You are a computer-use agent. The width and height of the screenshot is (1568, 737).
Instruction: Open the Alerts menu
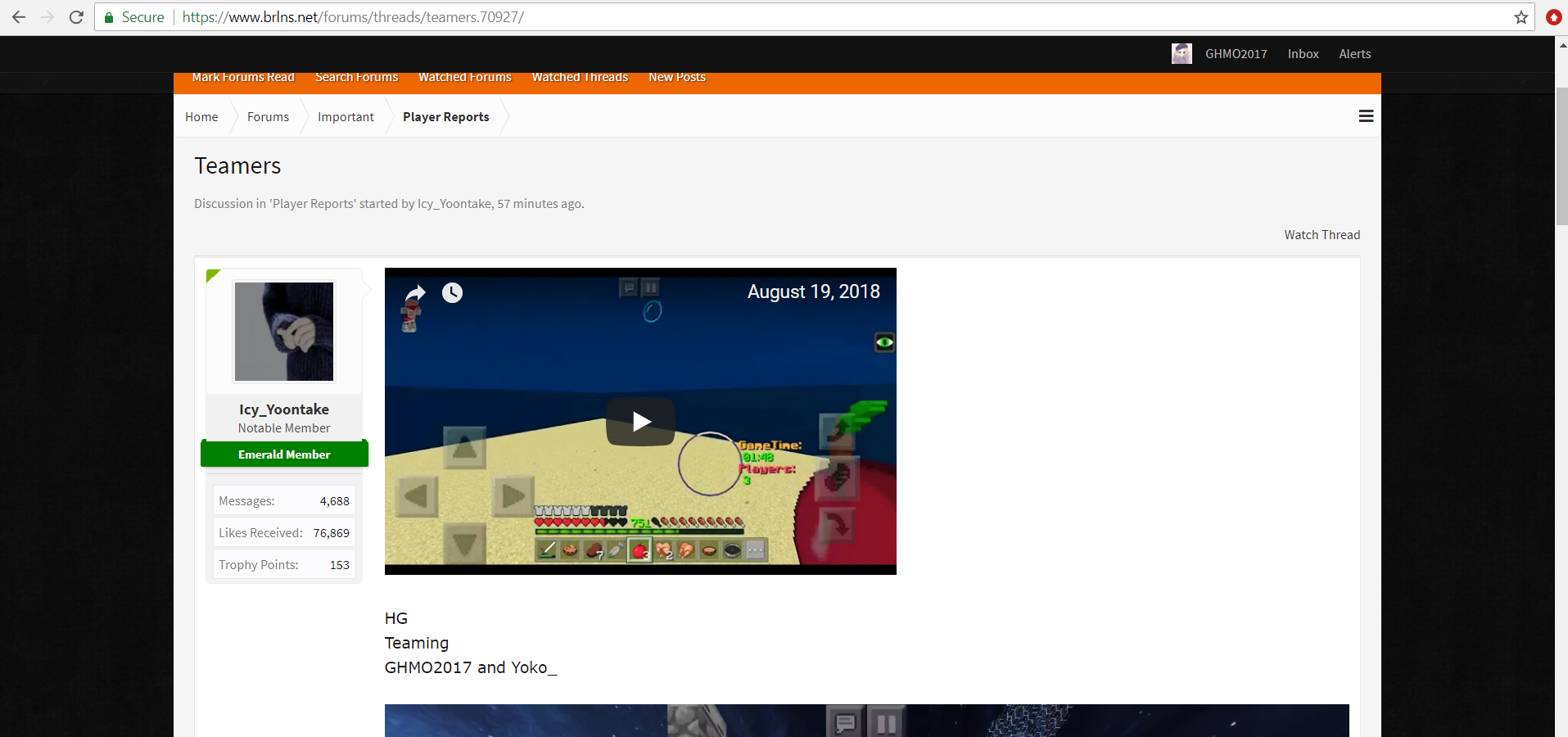(x=1354, y=54)
